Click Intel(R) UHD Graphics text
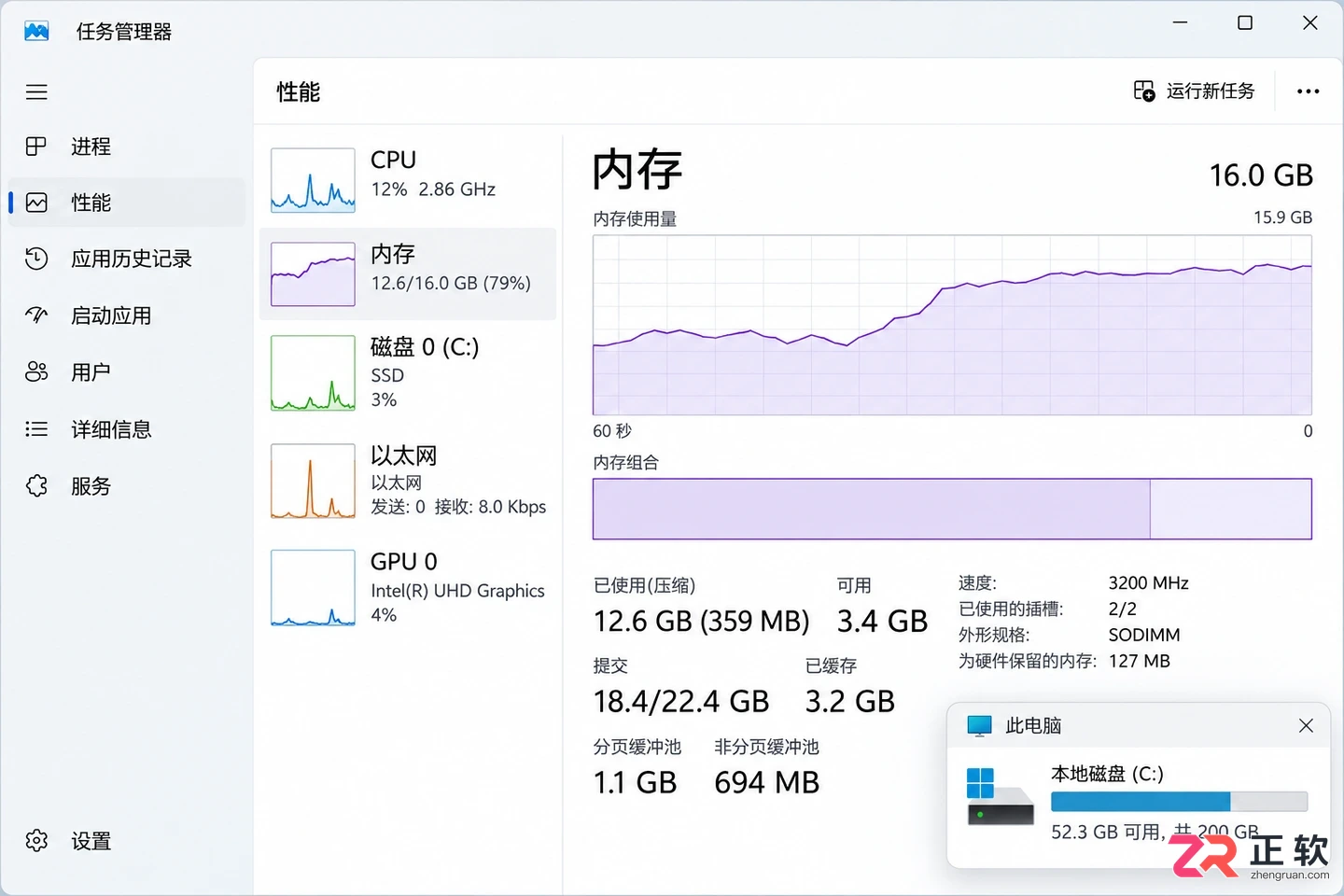The width and height of the screenshot is (1344, 896). click(457, 591)
